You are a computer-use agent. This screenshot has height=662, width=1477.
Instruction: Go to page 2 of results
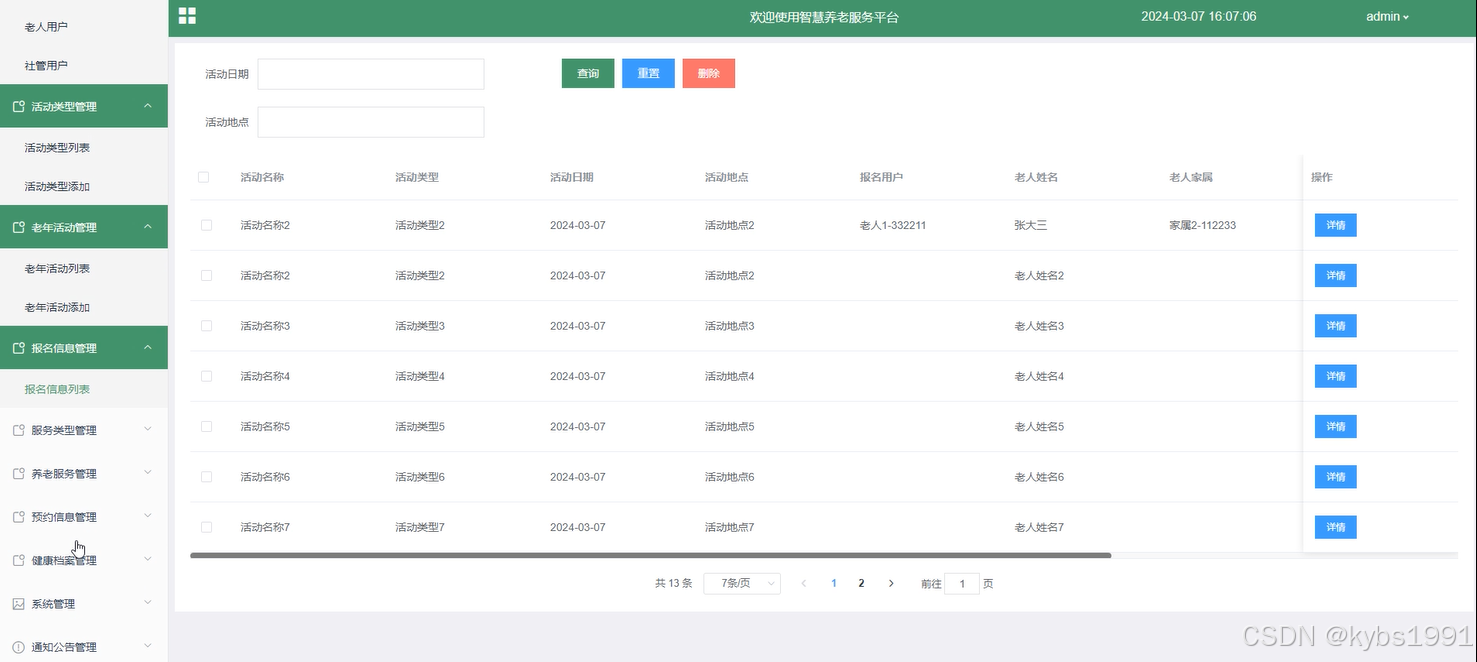click(x=861, y=583)
